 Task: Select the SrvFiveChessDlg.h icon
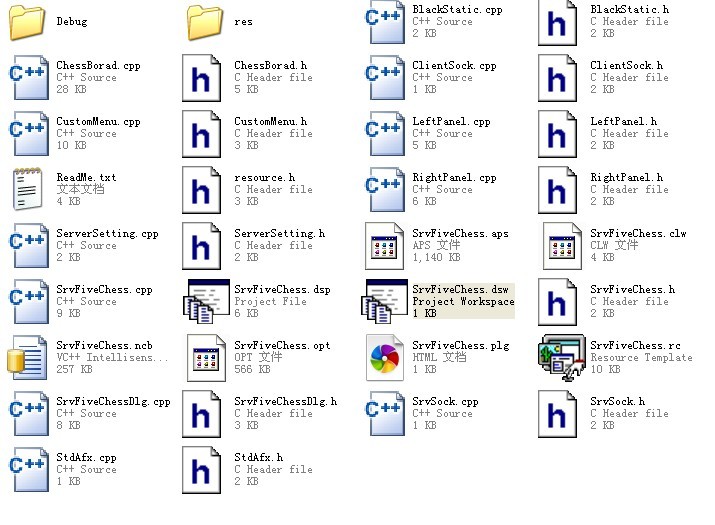(202, 414)
